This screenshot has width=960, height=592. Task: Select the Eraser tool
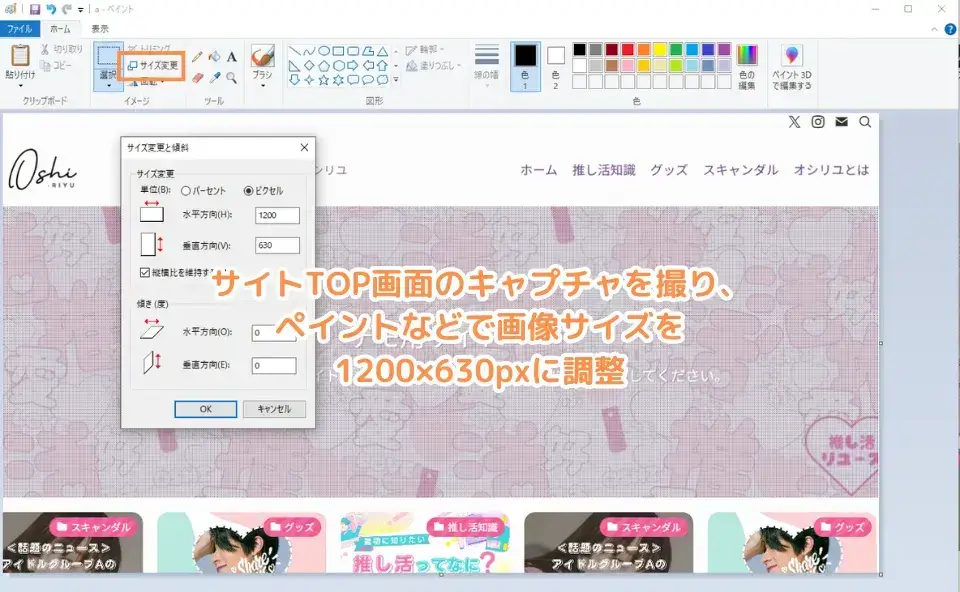pyautogui.click(x=197, y=77)
